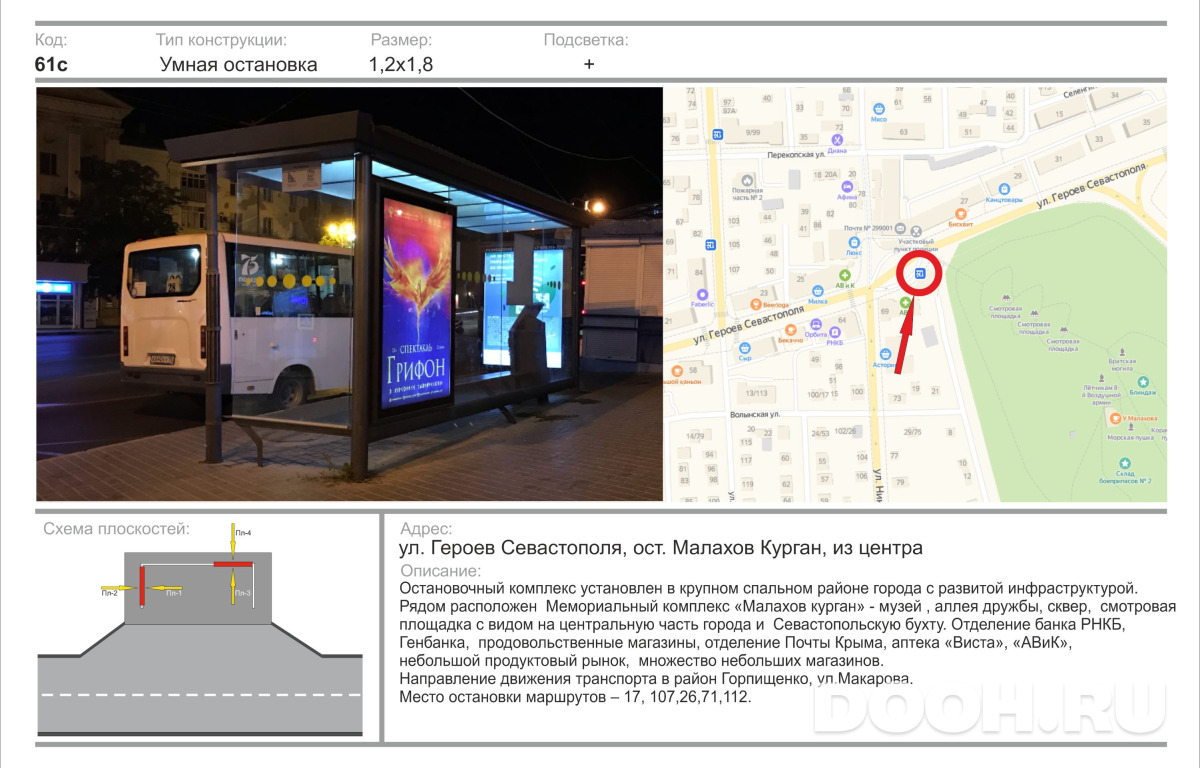Click the Перекопская ул. street label

point(795,156)
